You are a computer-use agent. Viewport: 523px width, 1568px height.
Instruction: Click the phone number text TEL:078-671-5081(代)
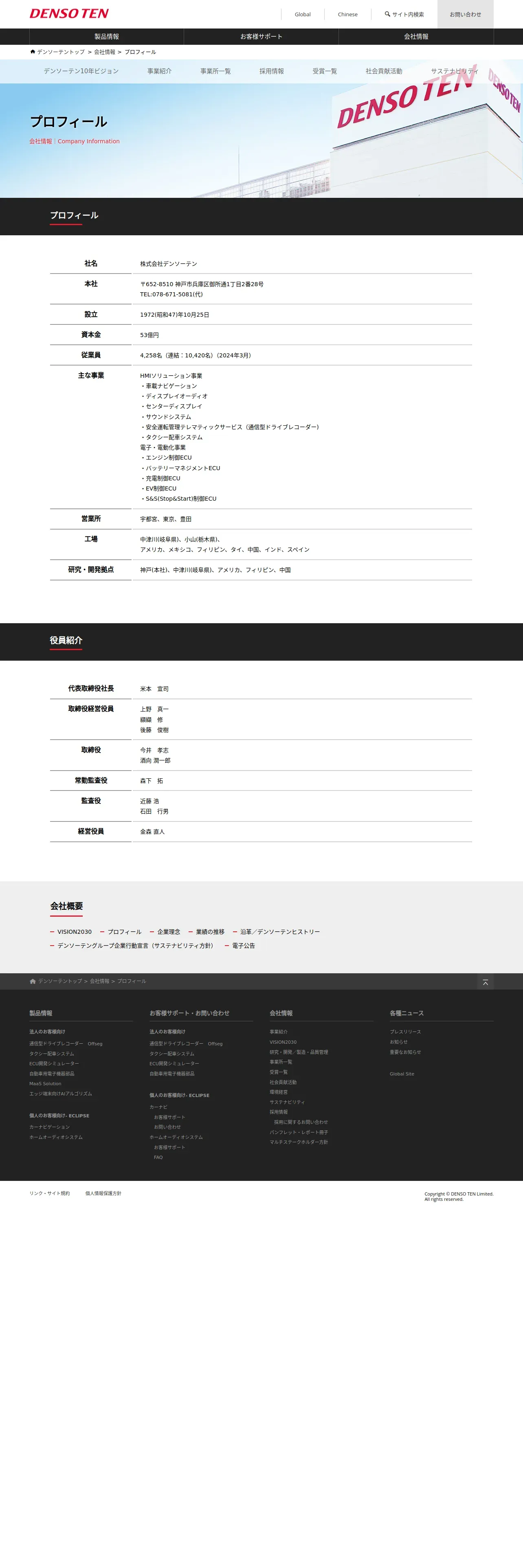tap(171, 295)
